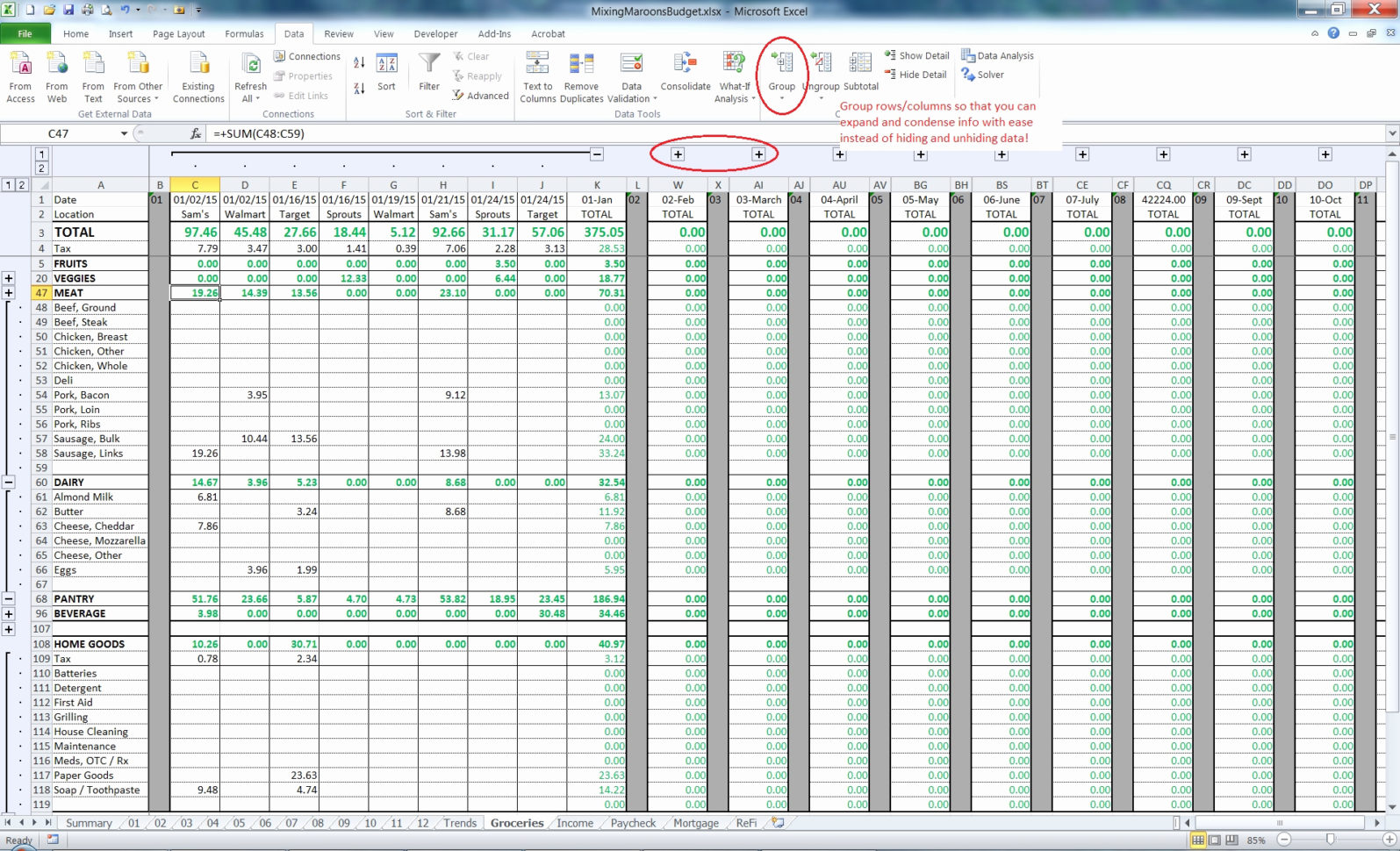This screenshot has width=1400, height=851.
Task: Expand the FRUITS row group
Action: (9, 278)
